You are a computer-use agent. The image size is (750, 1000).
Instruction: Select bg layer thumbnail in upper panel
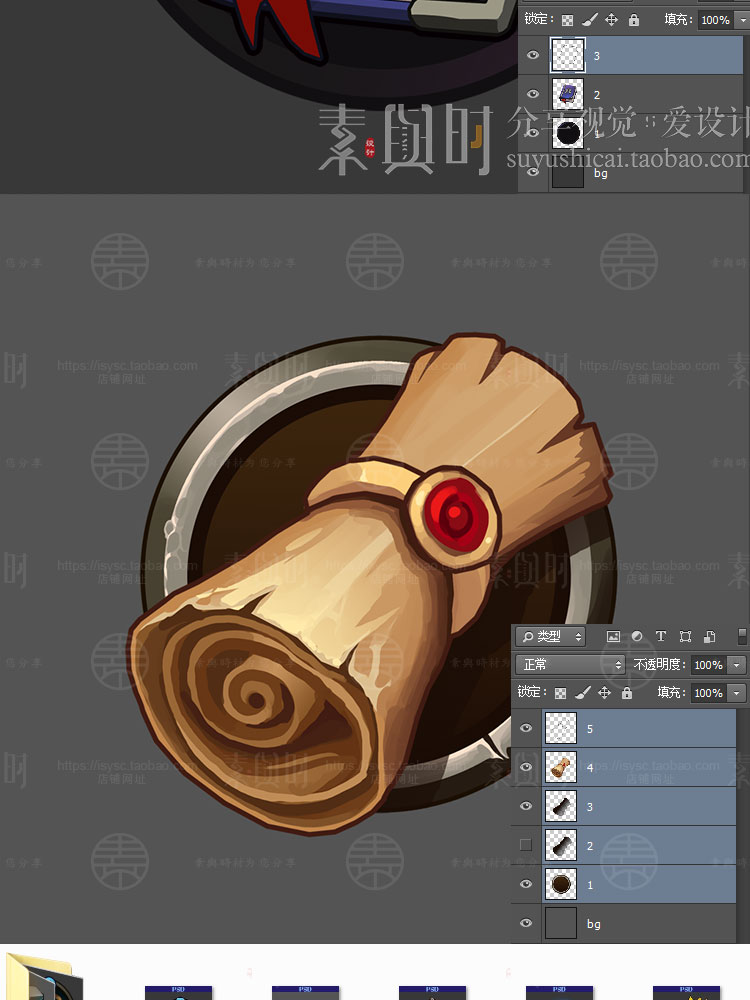tap(568, 173)
